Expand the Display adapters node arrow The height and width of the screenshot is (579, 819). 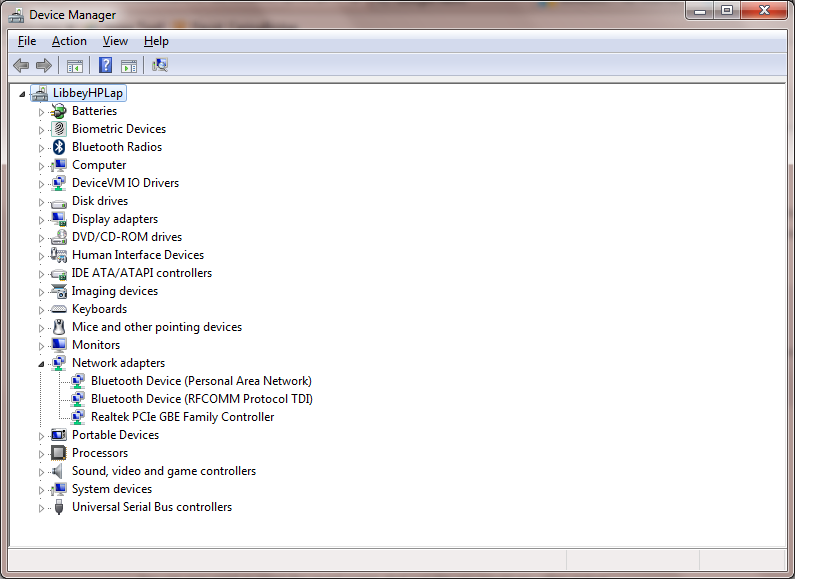(x=41, y=220)
